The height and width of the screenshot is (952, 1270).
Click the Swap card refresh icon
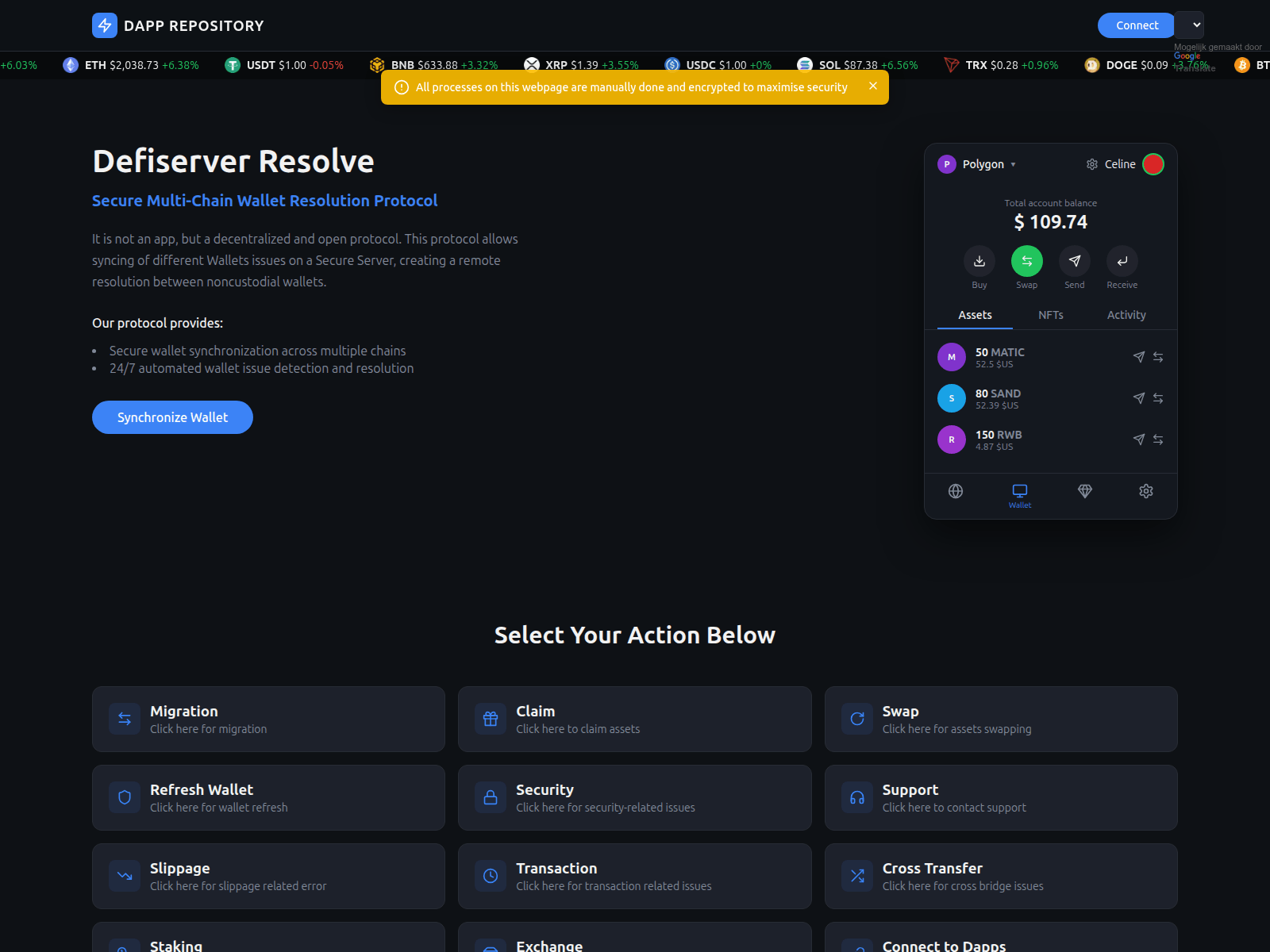pyautogui.click(x=857, y=719)
